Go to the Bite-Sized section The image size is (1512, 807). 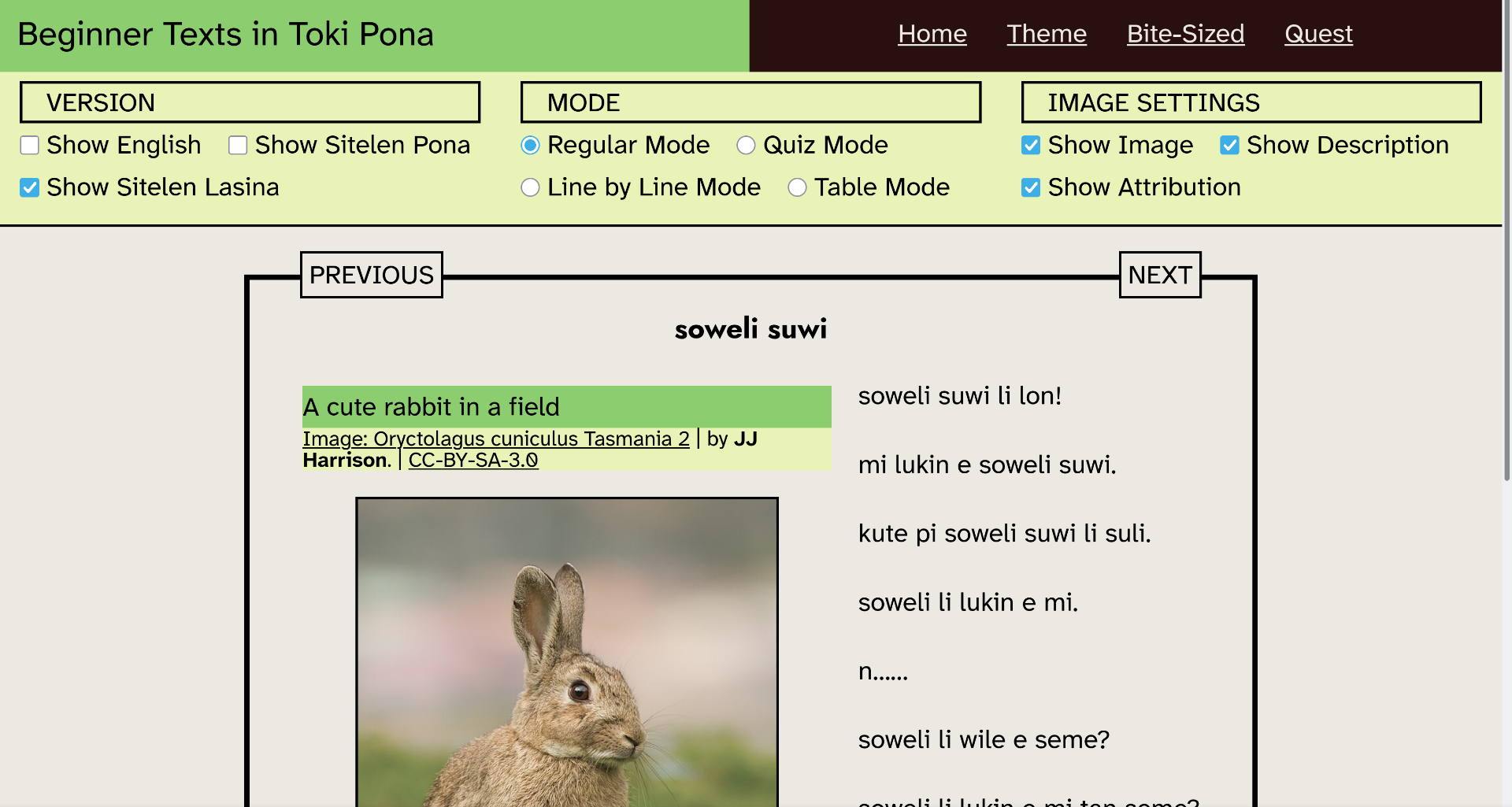point(1185,34)
